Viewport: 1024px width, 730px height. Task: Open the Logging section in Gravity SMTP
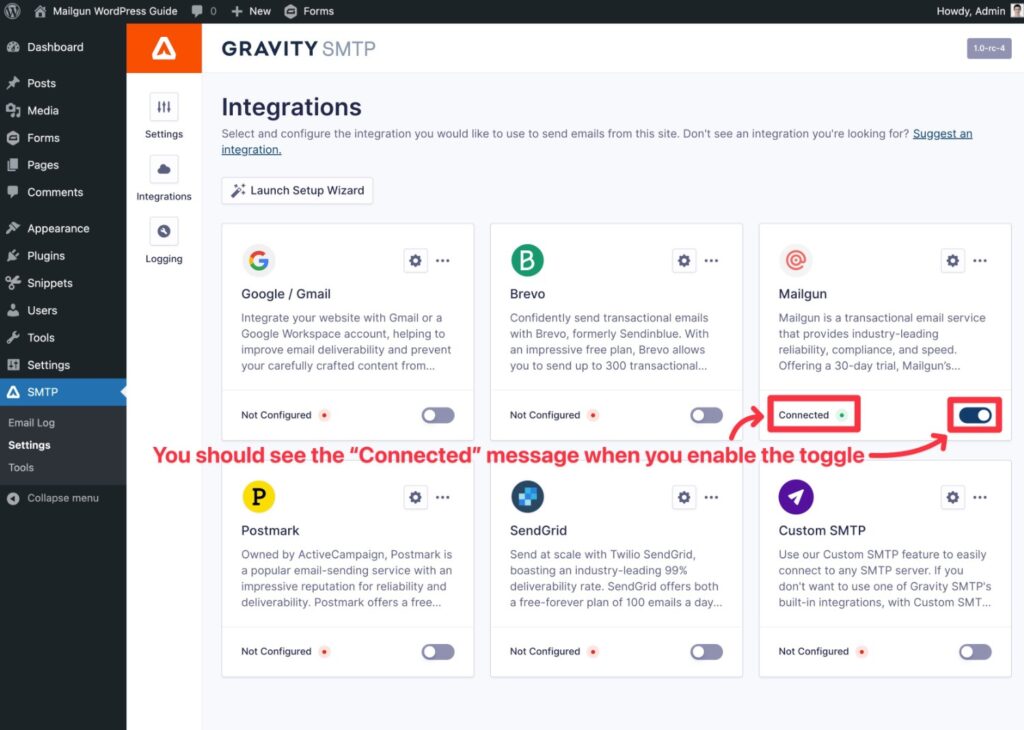tap(163, 232)
